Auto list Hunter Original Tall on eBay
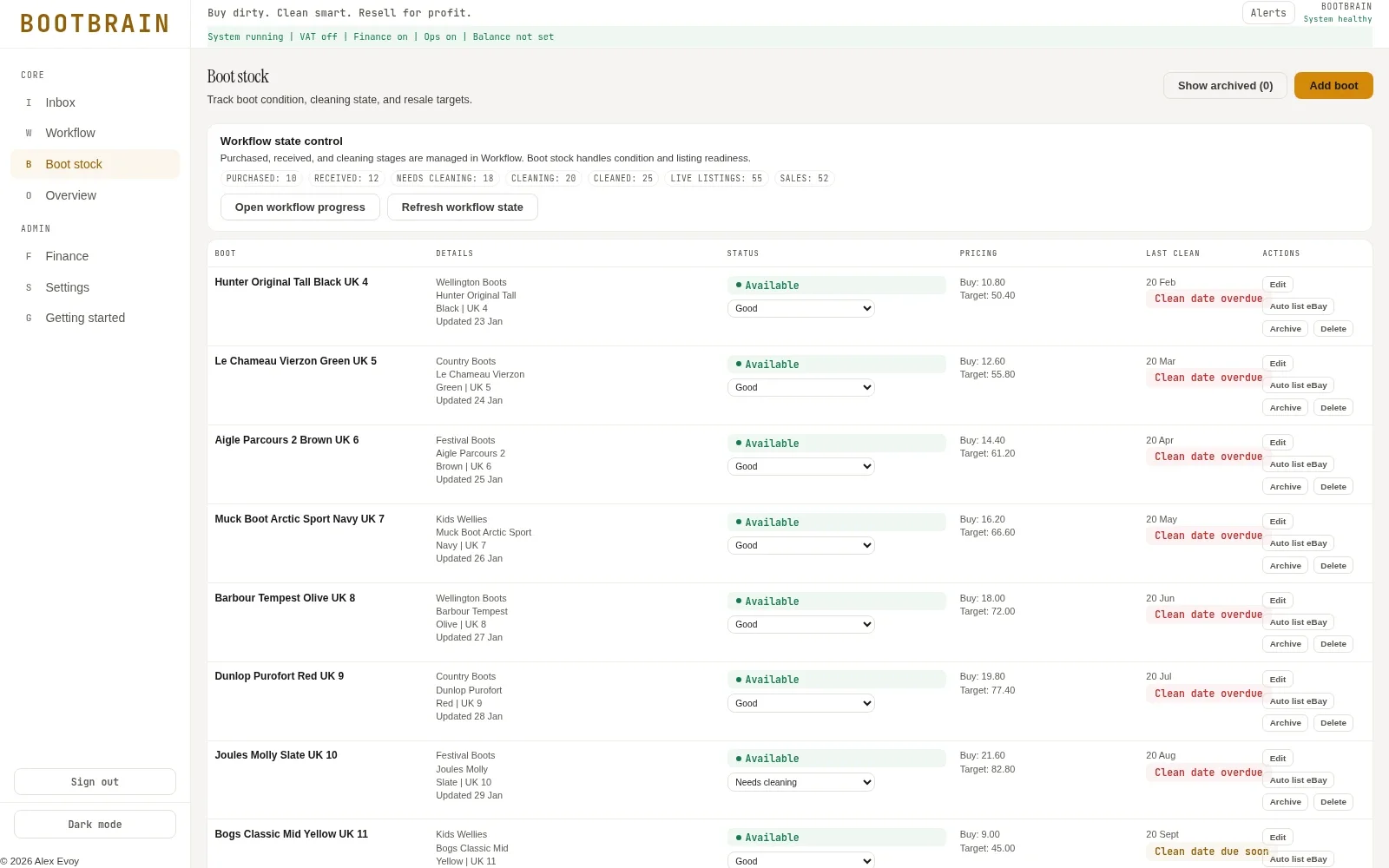Viewport: 1389px width, 868px height. coord(1298,306)
